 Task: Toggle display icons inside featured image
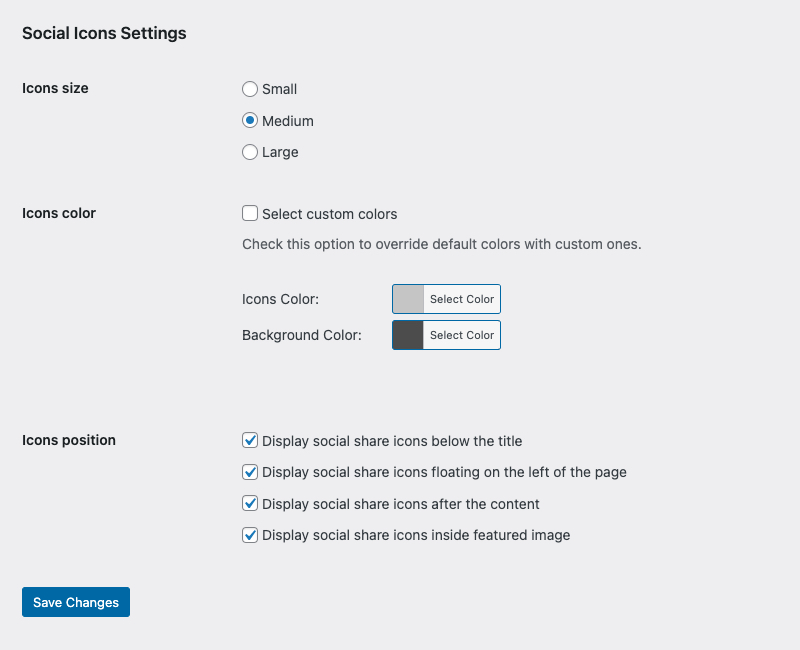[x=250, y=535]
